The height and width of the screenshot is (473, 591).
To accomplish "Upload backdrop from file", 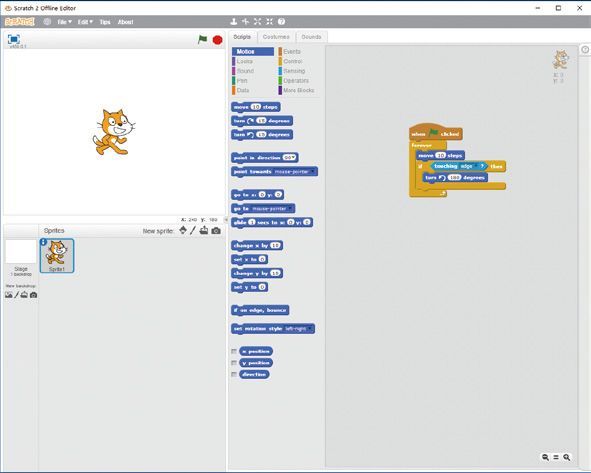I will [x=24, y=295].
